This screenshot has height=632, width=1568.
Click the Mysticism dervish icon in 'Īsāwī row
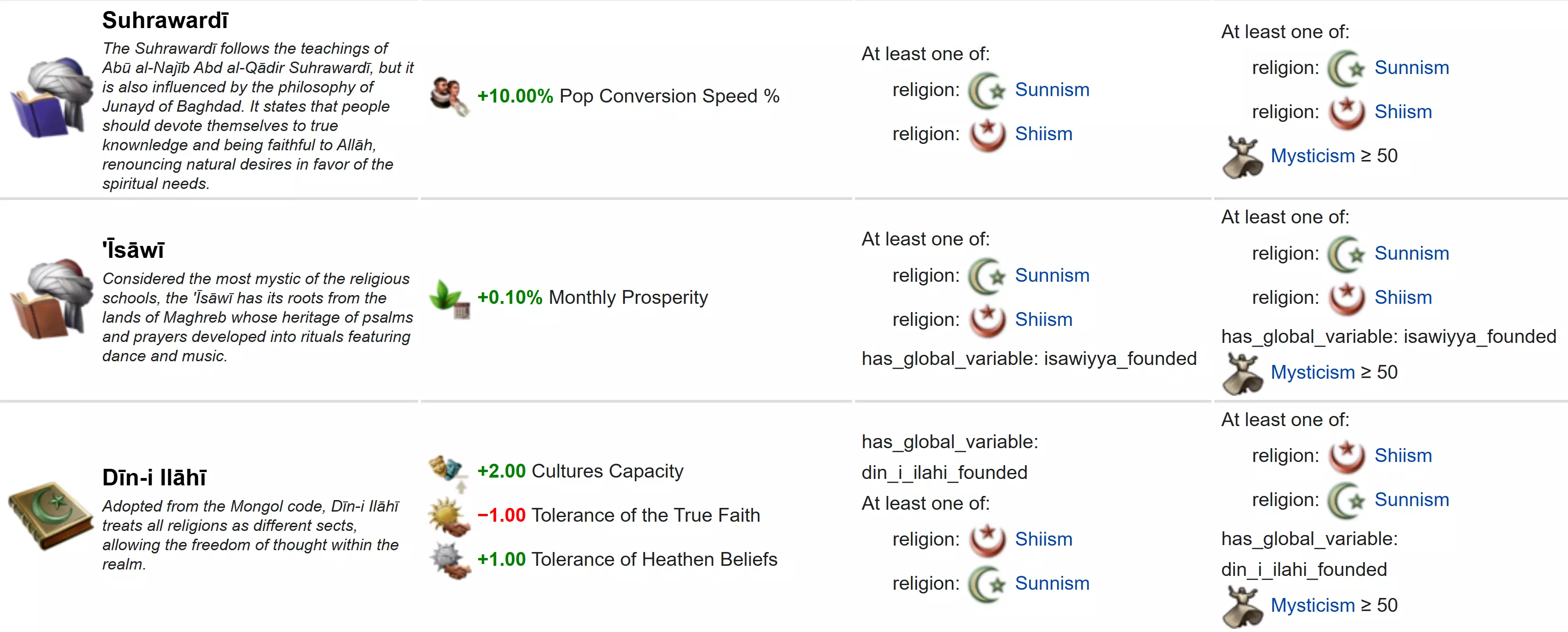point(1242,373)
